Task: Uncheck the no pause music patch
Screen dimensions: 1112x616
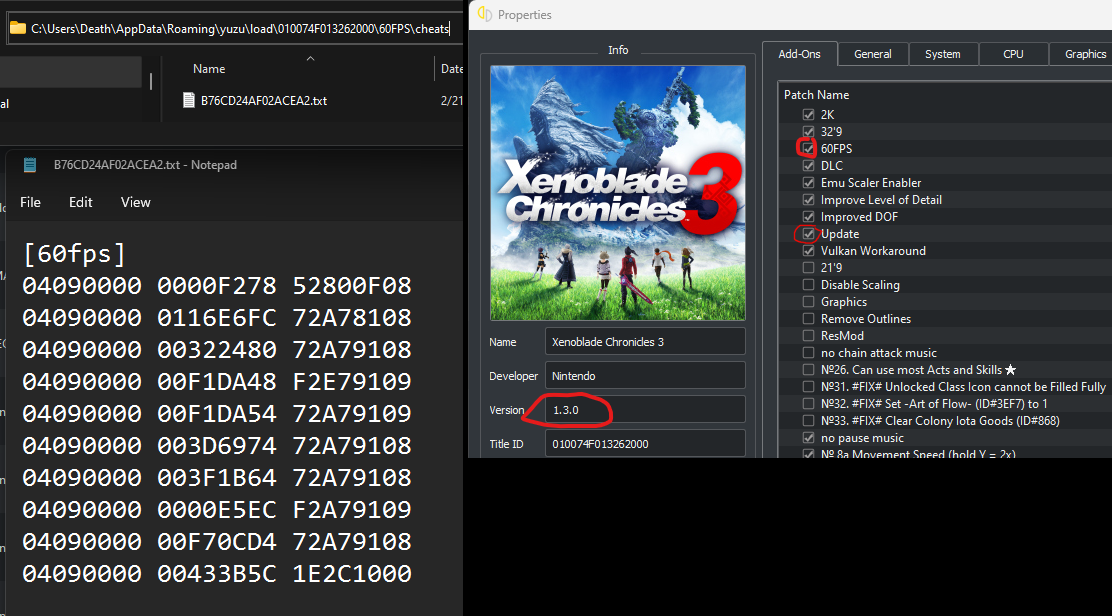Action: point(808,437)
